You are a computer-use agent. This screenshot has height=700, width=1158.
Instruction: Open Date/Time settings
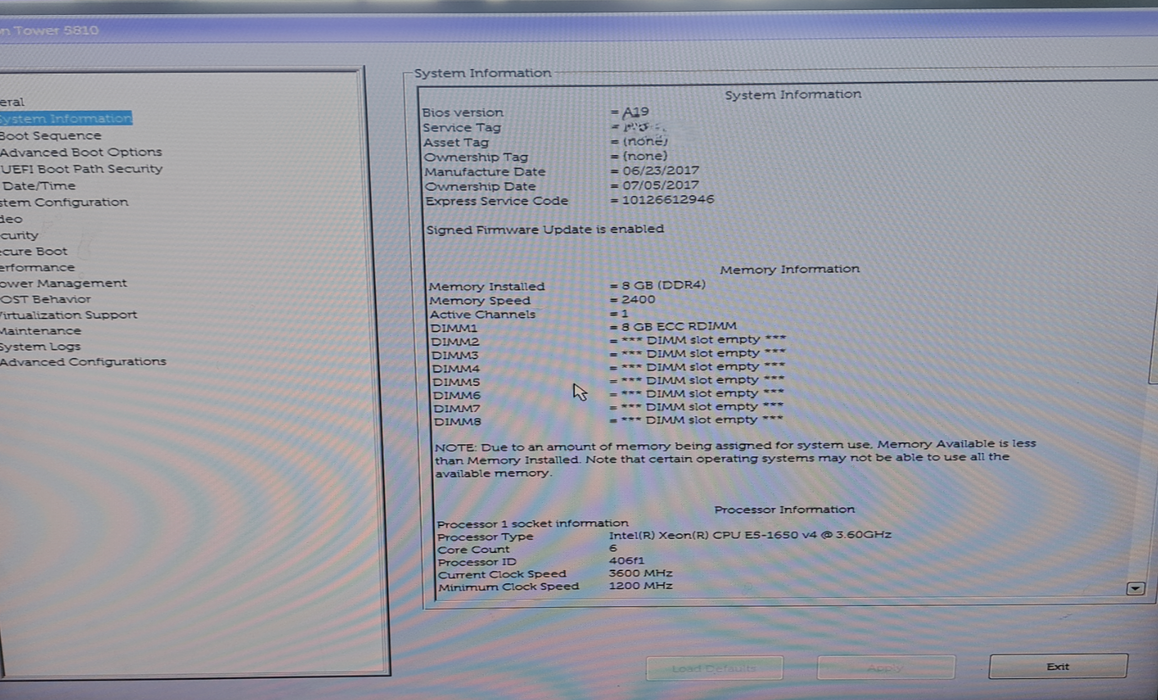pos(38,186)
